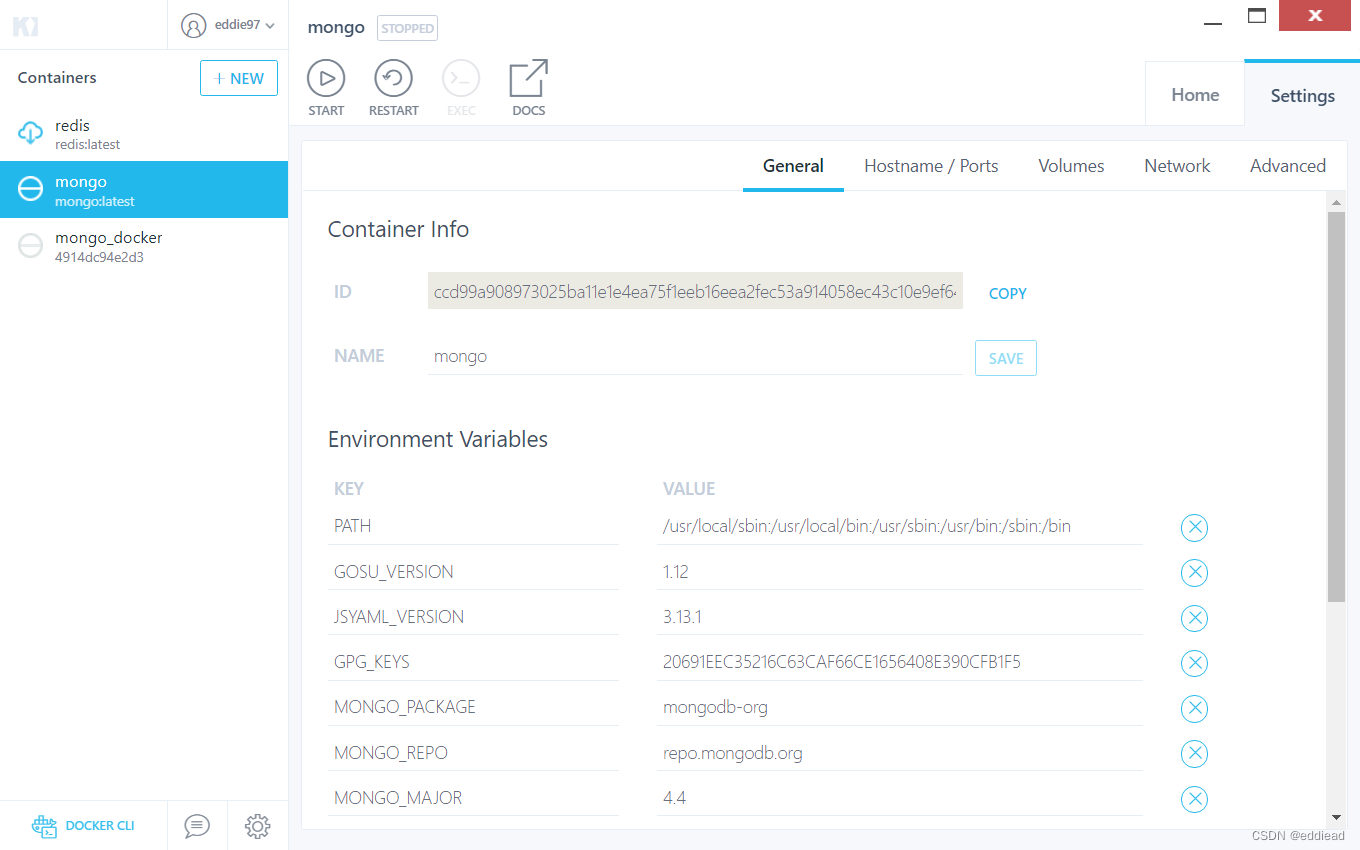Edit the container NAME field
The width and height of the screenshot is (1360, 850).
point(695,356)
